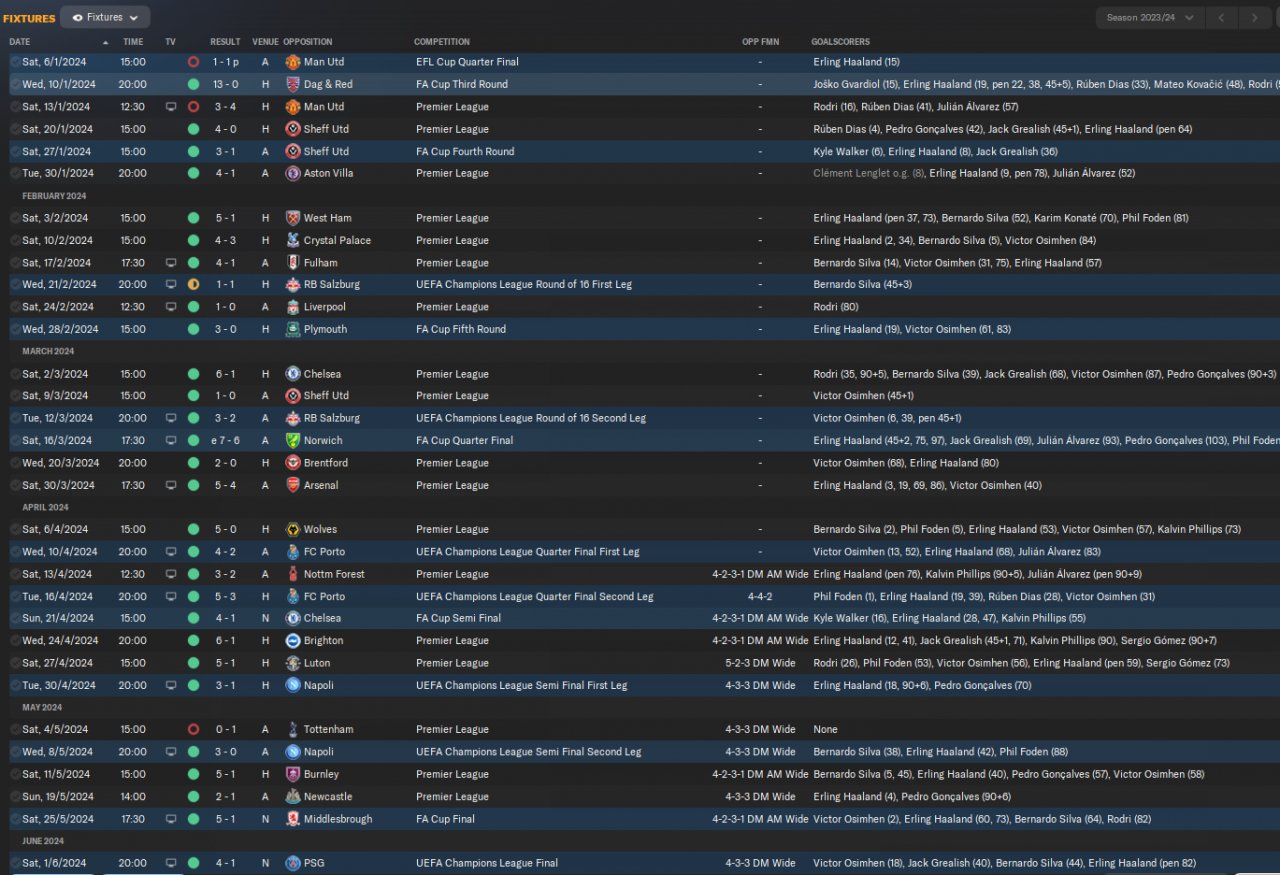This screenshot has height=875, width=1280.
Task: Open the FA Cup Fifth Round competition link
Action: tap(461, 329)
